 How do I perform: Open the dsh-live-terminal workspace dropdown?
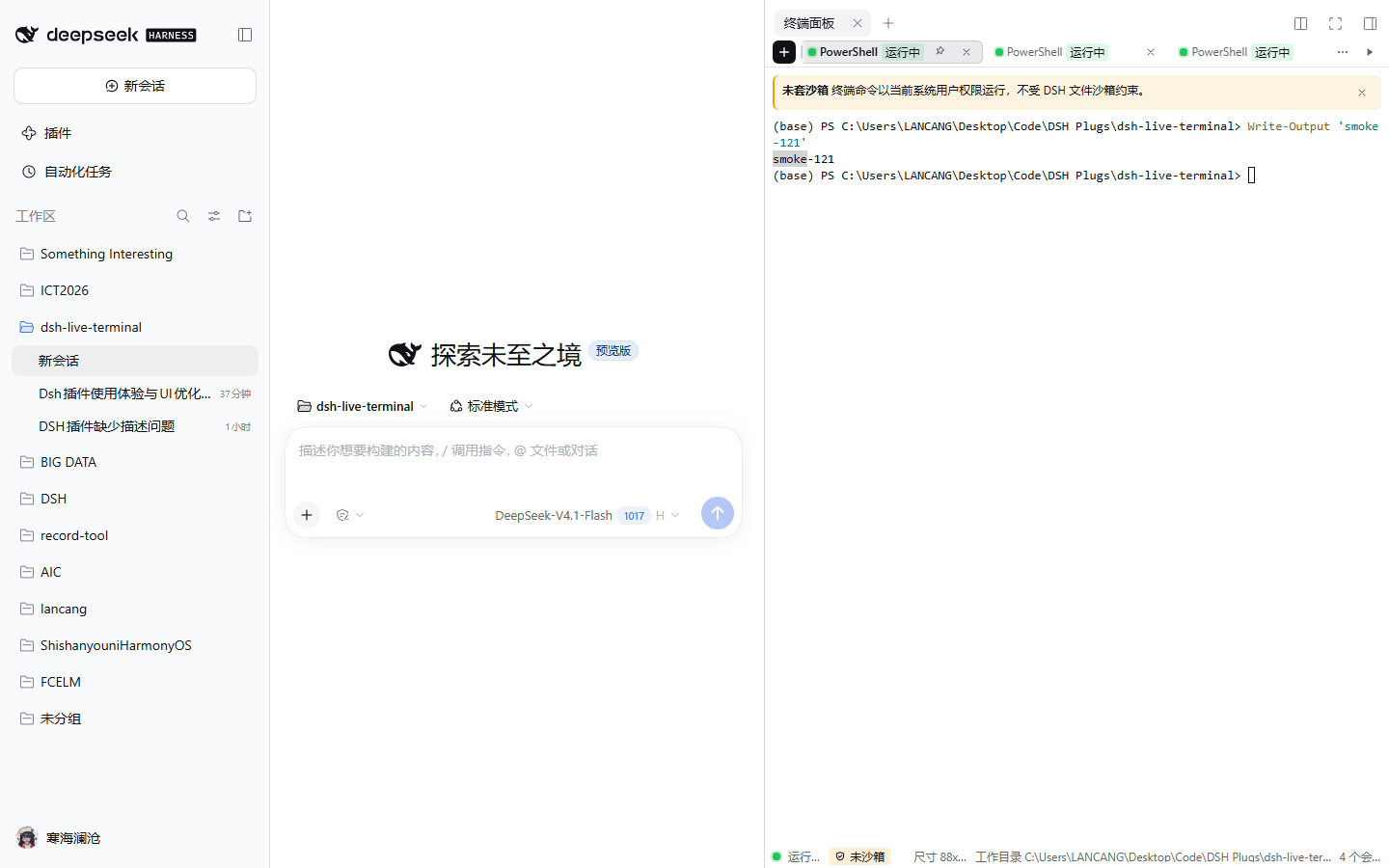tap(362, 406)
